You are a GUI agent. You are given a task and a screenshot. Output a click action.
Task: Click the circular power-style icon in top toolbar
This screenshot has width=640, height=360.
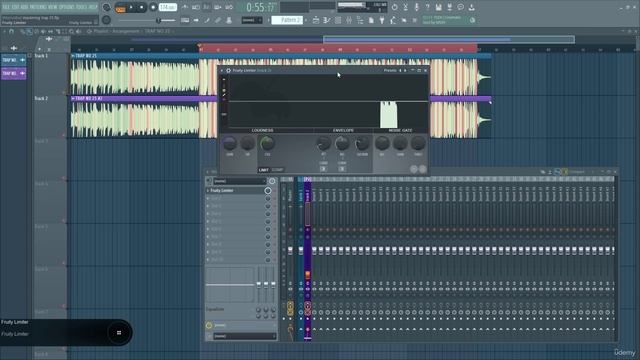coord(394,7)
